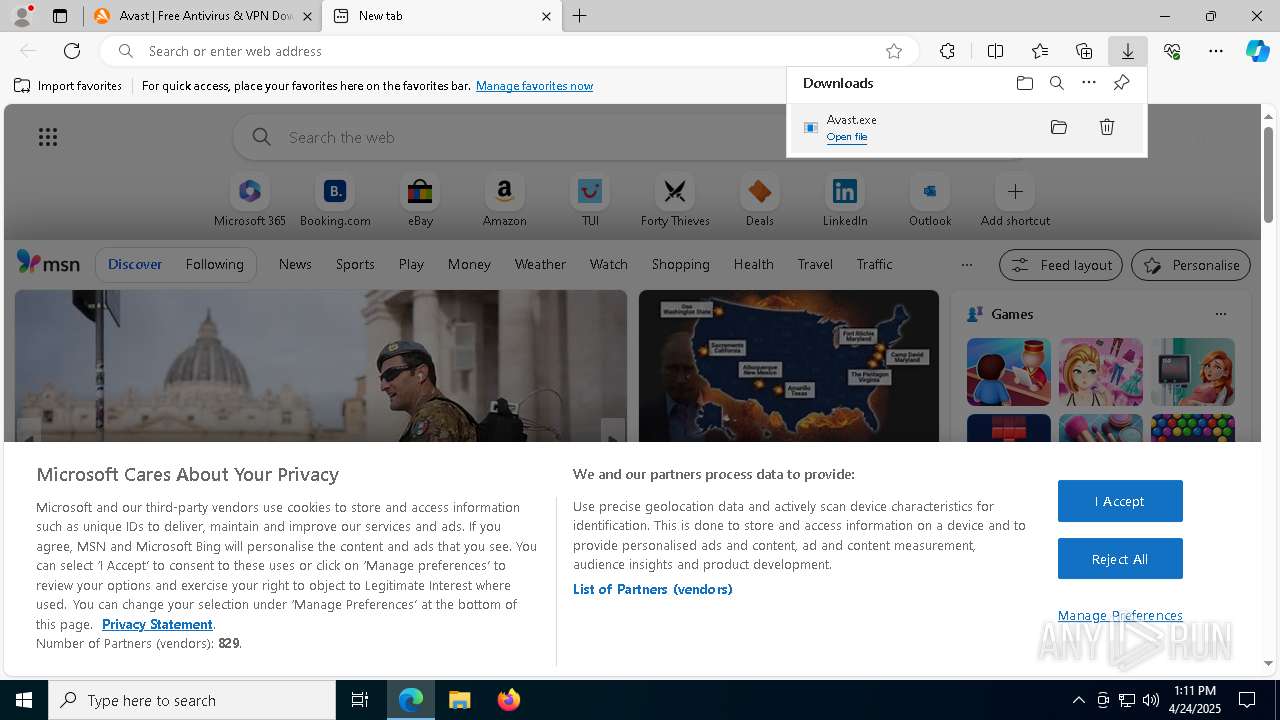Search downloads magnifier icon
1280x720 pixels.
1056,83
